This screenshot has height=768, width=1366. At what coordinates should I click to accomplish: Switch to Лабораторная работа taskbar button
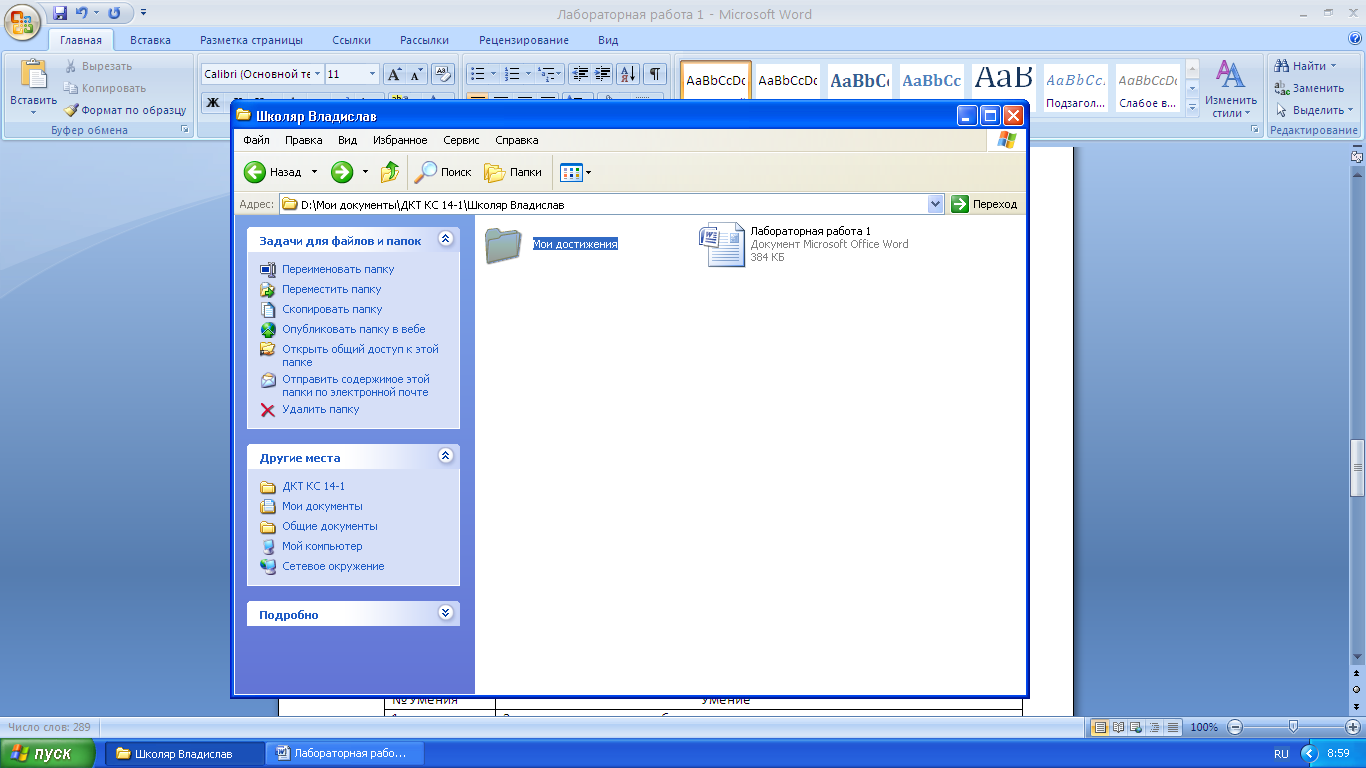347,753
